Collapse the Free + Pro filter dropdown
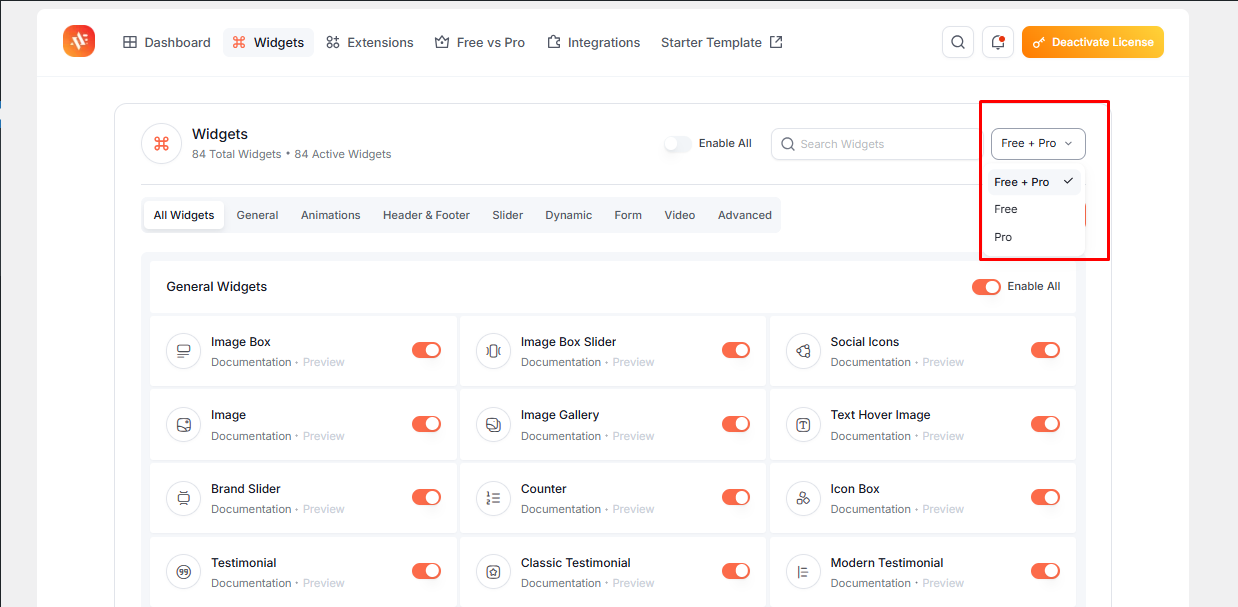The width and height of the screenshot is (1238, 607). point(1038,144)
